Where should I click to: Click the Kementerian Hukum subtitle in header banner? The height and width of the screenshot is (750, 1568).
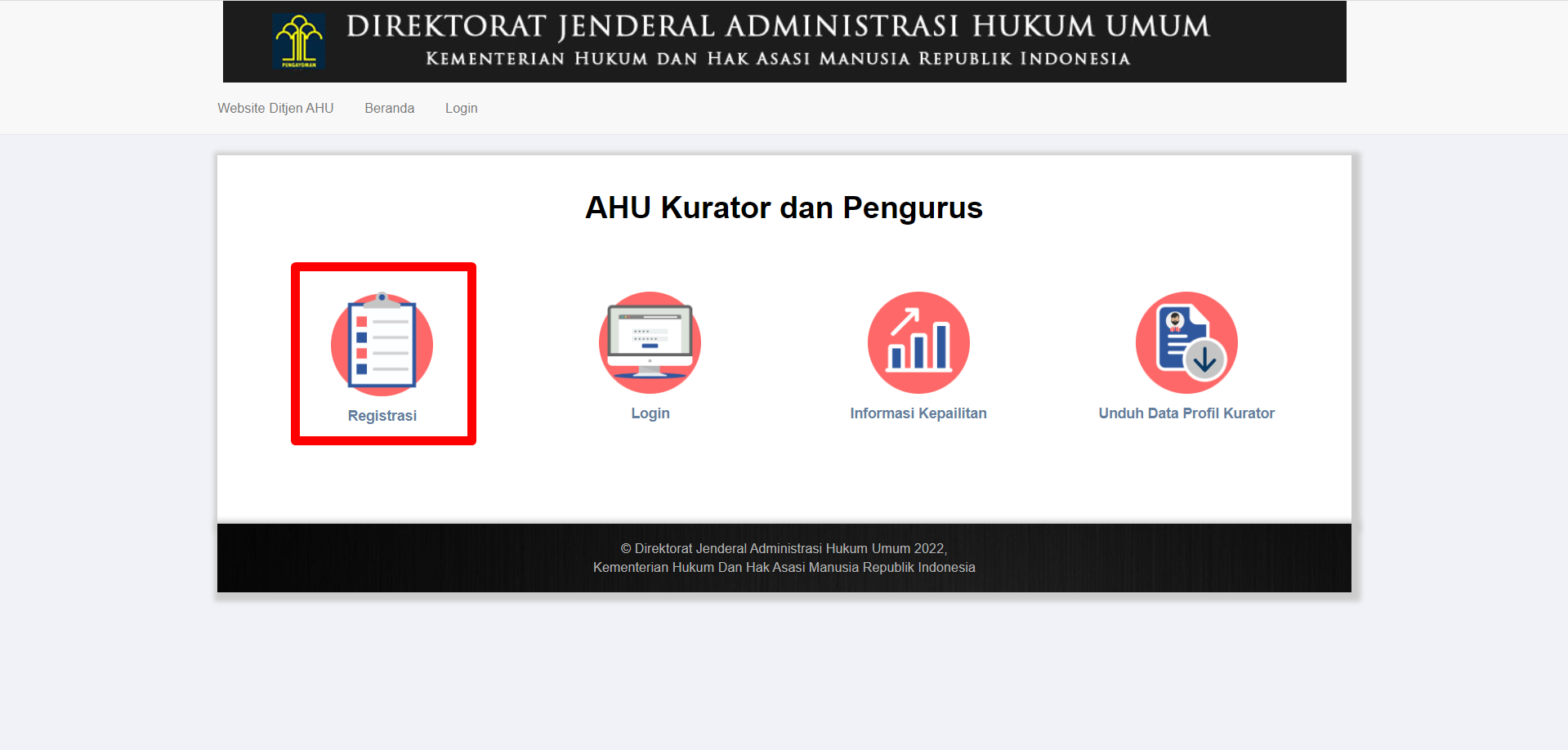(x=777, y=59)
